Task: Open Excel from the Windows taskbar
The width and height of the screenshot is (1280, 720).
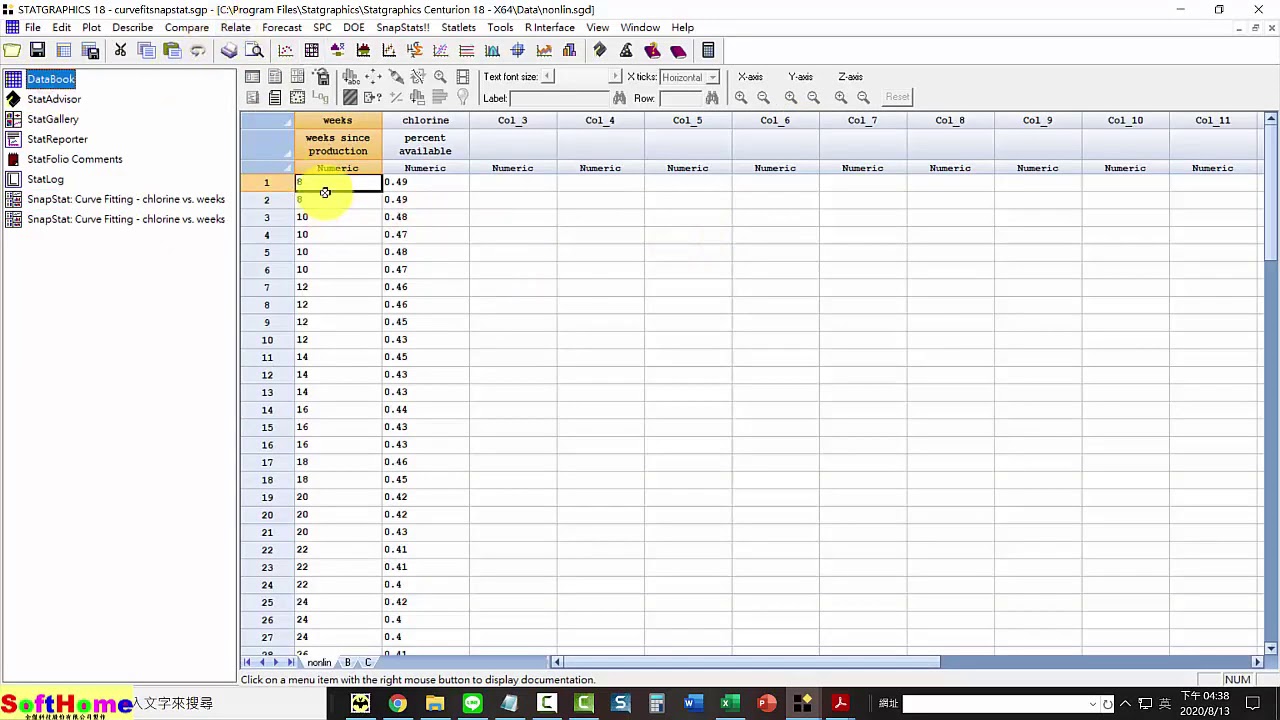Action: click(729, 703)
